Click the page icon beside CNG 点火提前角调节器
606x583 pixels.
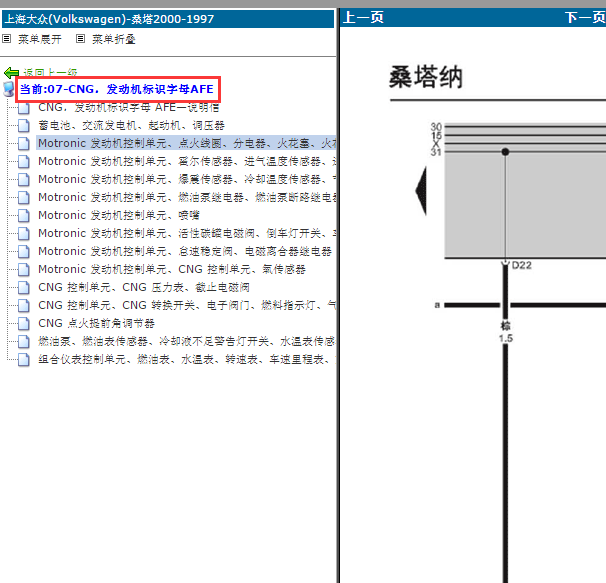click(x=24, y=323)
